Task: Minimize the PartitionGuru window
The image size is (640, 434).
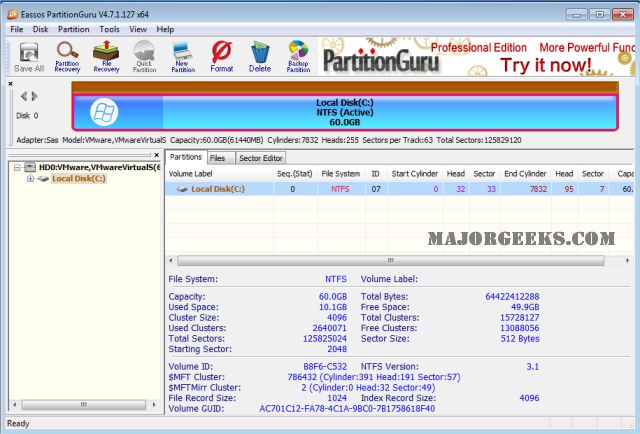Action: (x=577, y=15)
